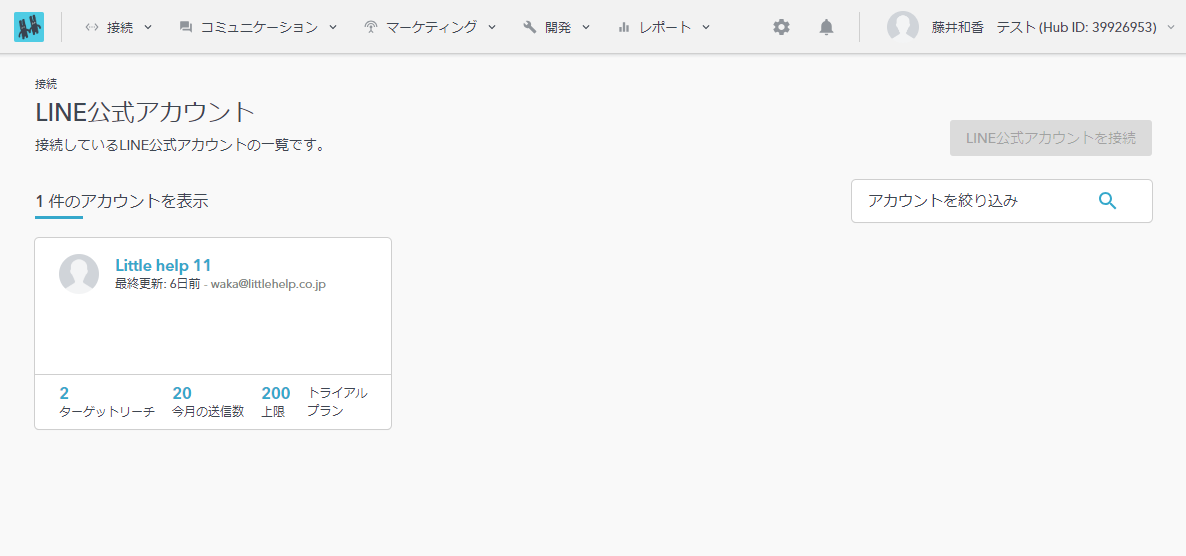Open the コミュニケーション menu
1186x556 pixels.
coord(259,27)
